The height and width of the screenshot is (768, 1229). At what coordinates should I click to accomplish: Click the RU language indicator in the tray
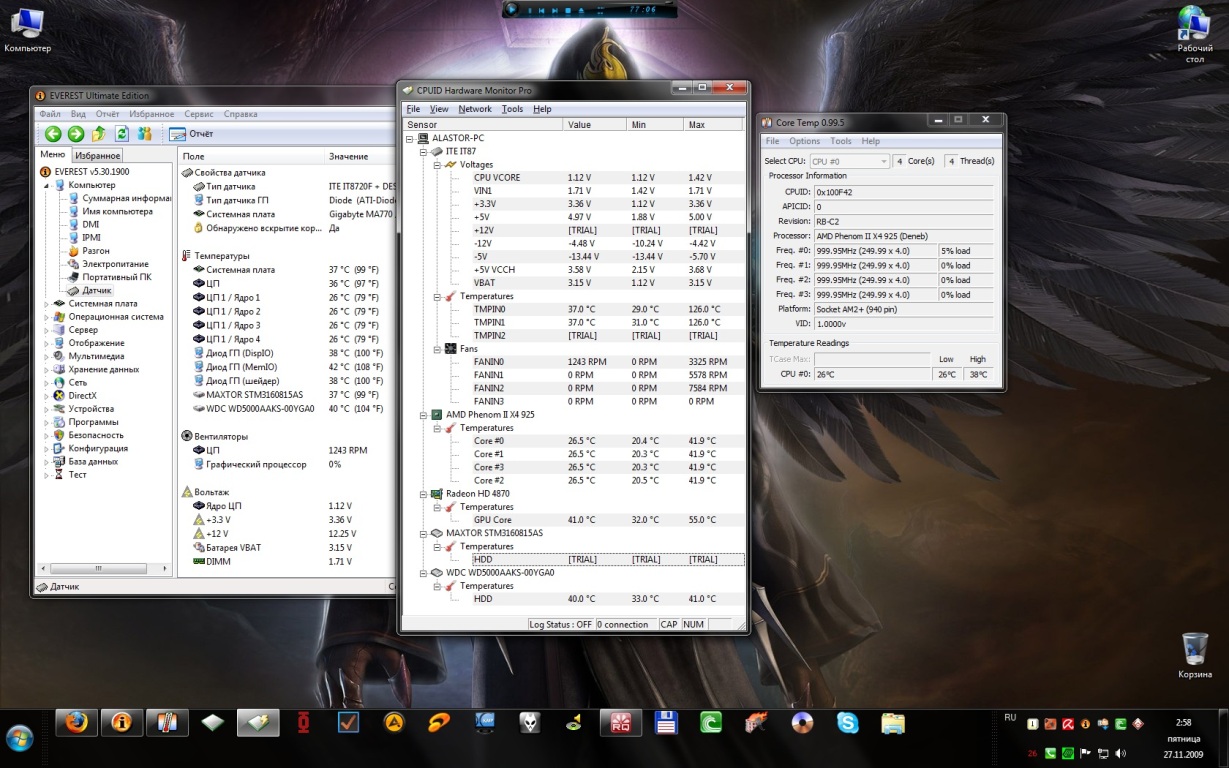pyautogui.click(x=1010, y=717)
